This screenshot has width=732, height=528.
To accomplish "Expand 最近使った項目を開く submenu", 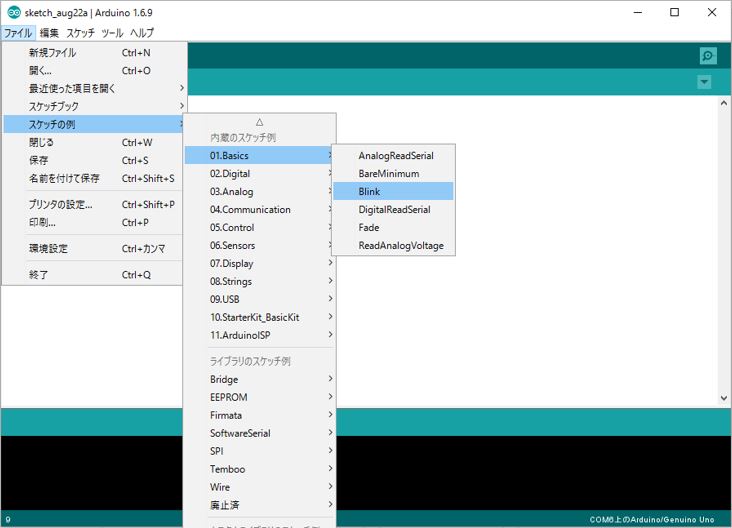I will 93,88.
